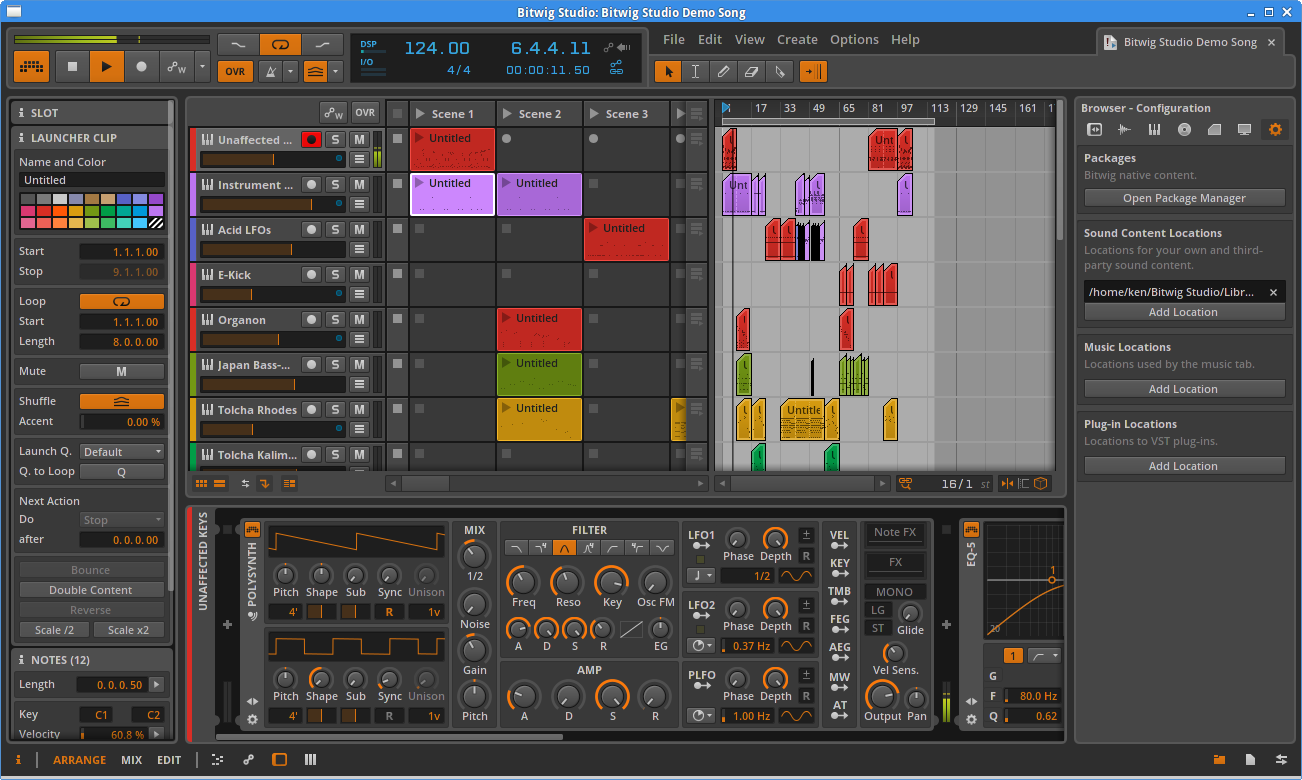This screenshot has height=780, width=1302.
Task: Select the Eraser tool
Action: (x=752, y=71)
